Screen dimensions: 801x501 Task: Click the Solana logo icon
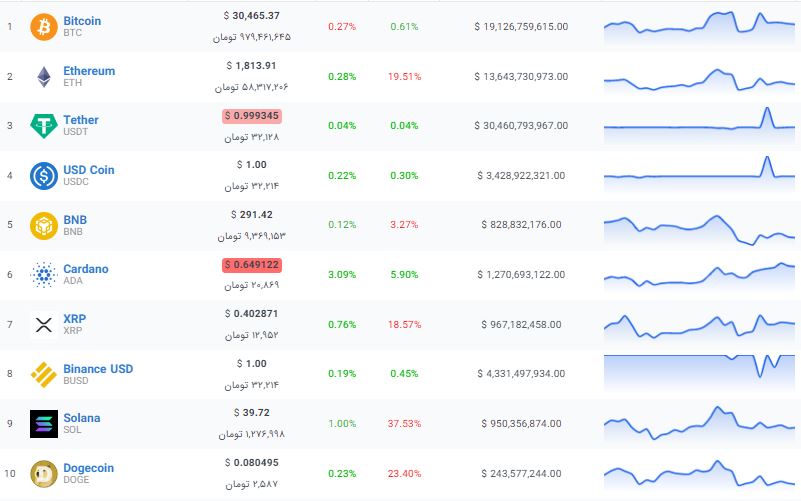click(44, 424)
